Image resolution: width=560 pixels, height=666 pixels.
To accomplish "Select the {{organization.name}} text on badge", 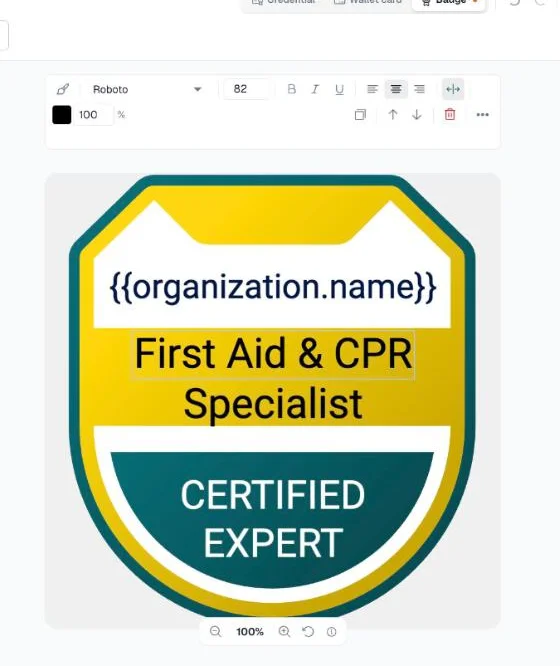I will [x=273, y=288].
